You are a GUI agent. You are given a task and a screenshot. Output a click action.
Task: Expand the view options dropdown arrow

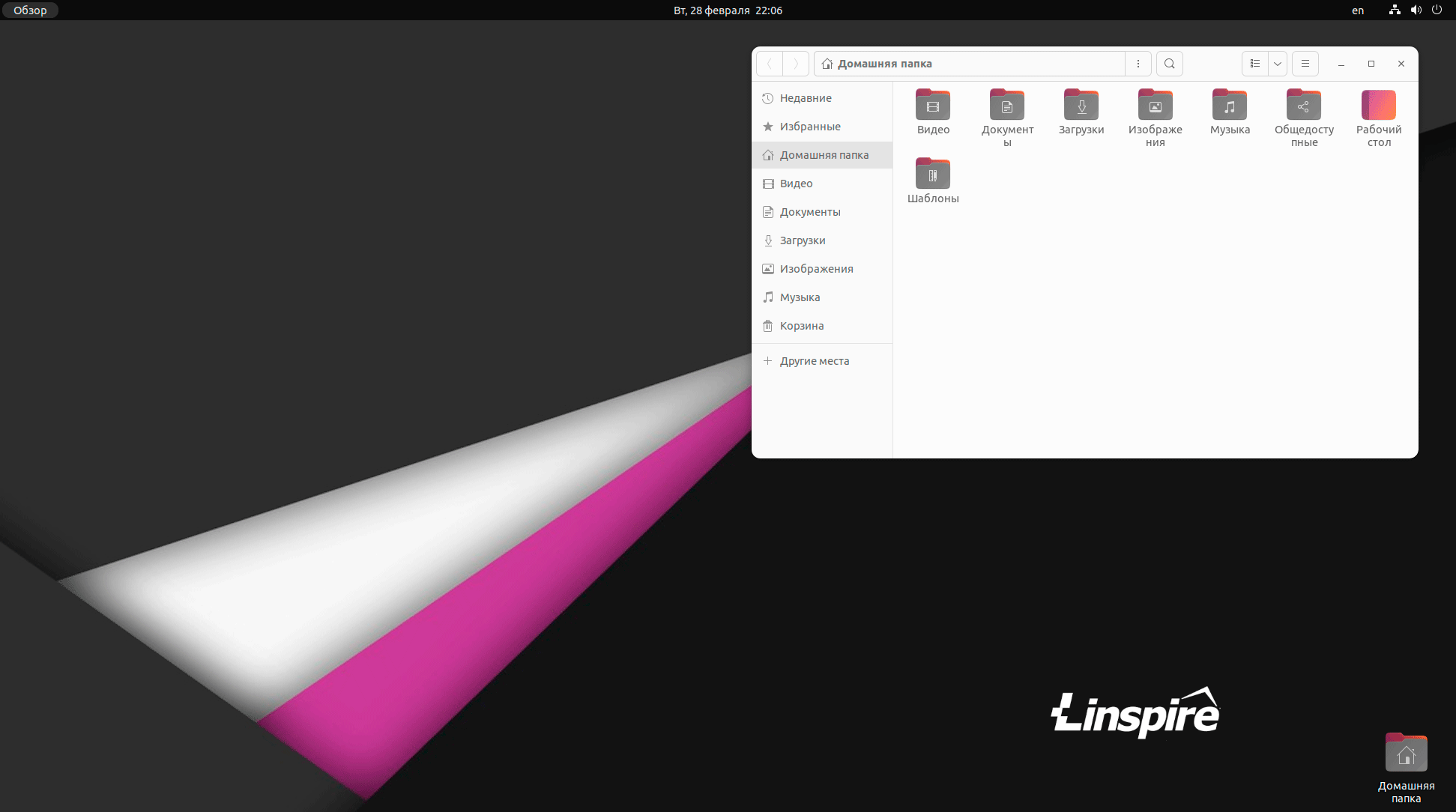pos(1278,64)
